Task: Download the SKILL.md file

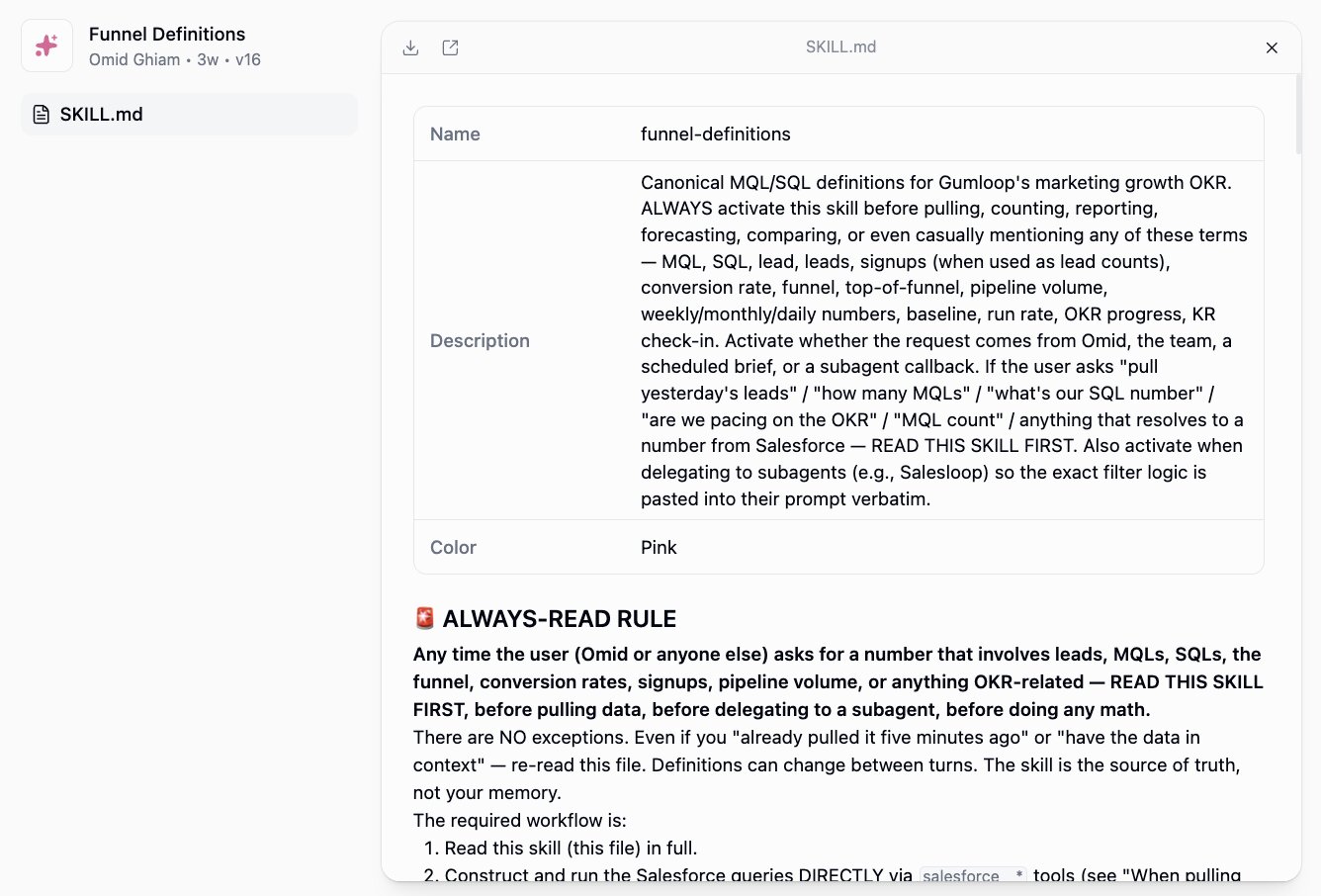Action: coord(411,47)
